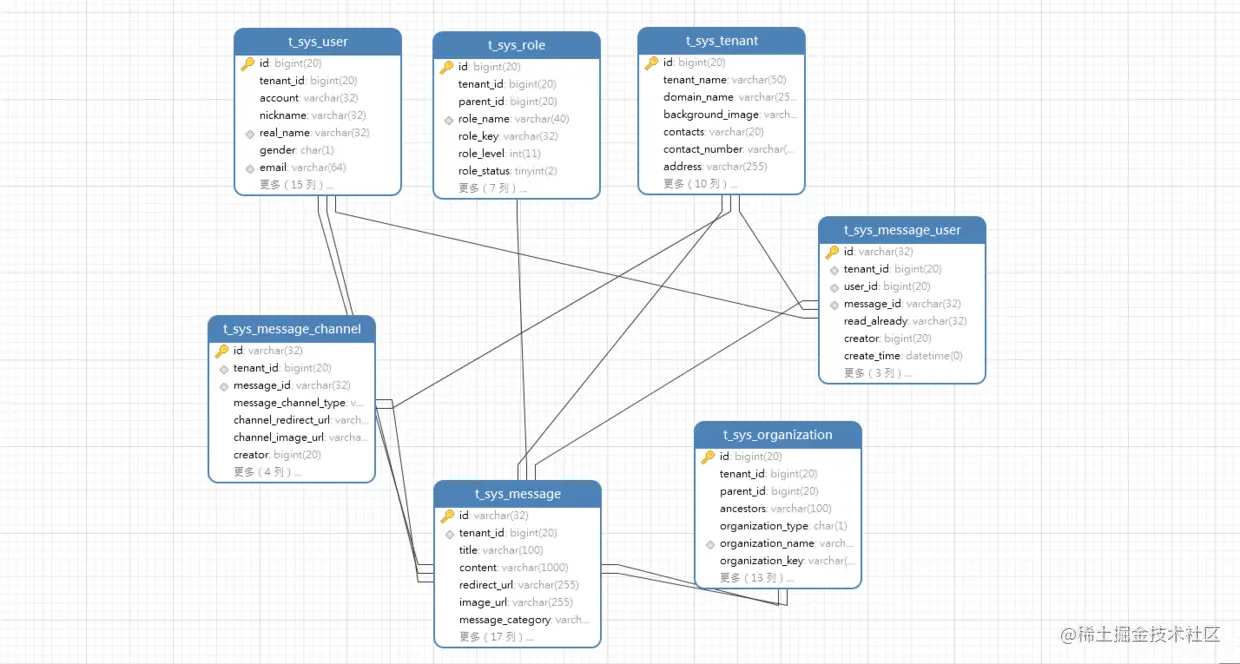Expand the 更多（7 列）row in t_sys_role
Image resolution: width=1240 pixels, height=664 pixels.
pyautogui.click(x=492, y=188)
